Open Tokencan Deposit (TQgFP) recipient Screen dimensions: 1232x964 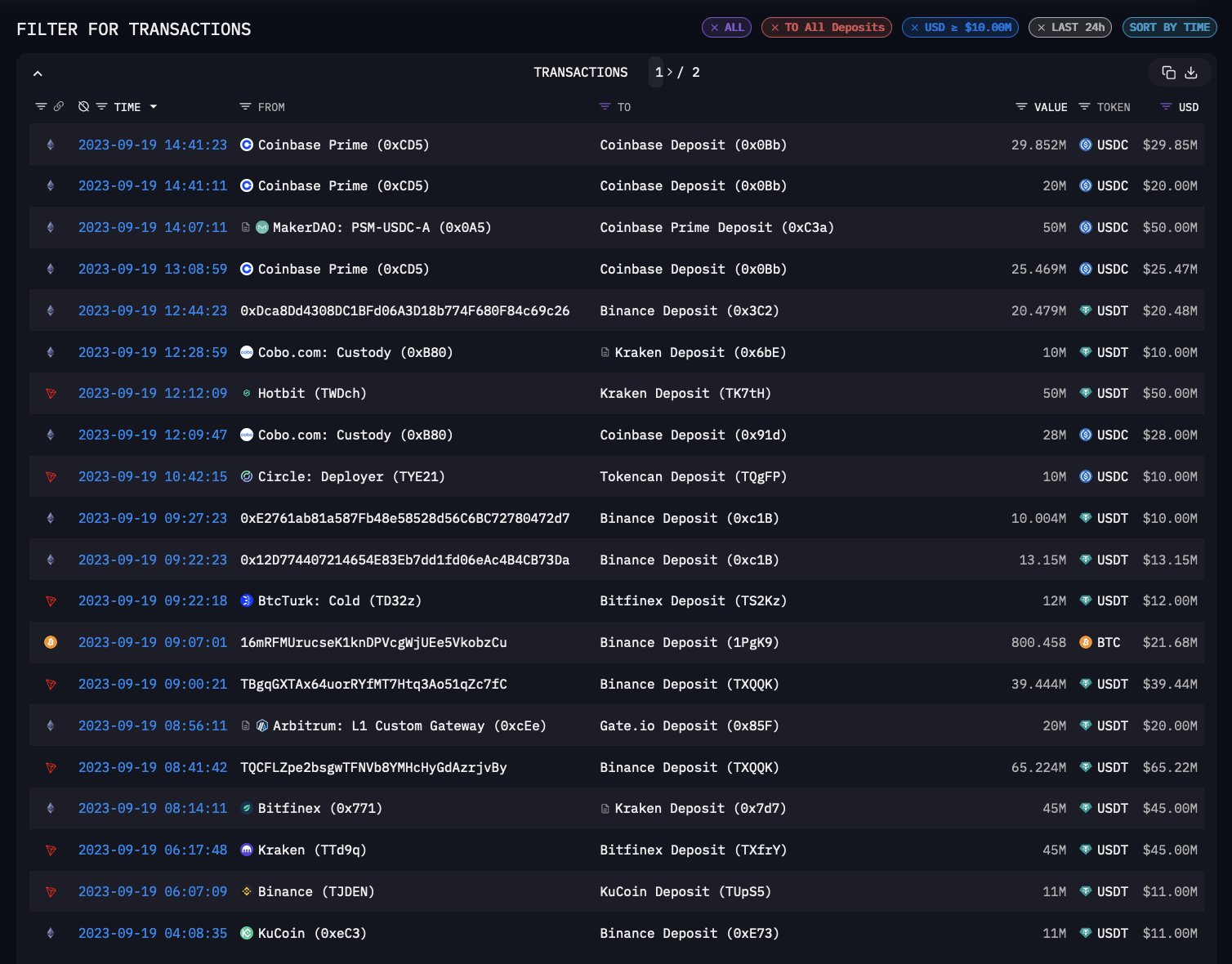pos(693,476)
